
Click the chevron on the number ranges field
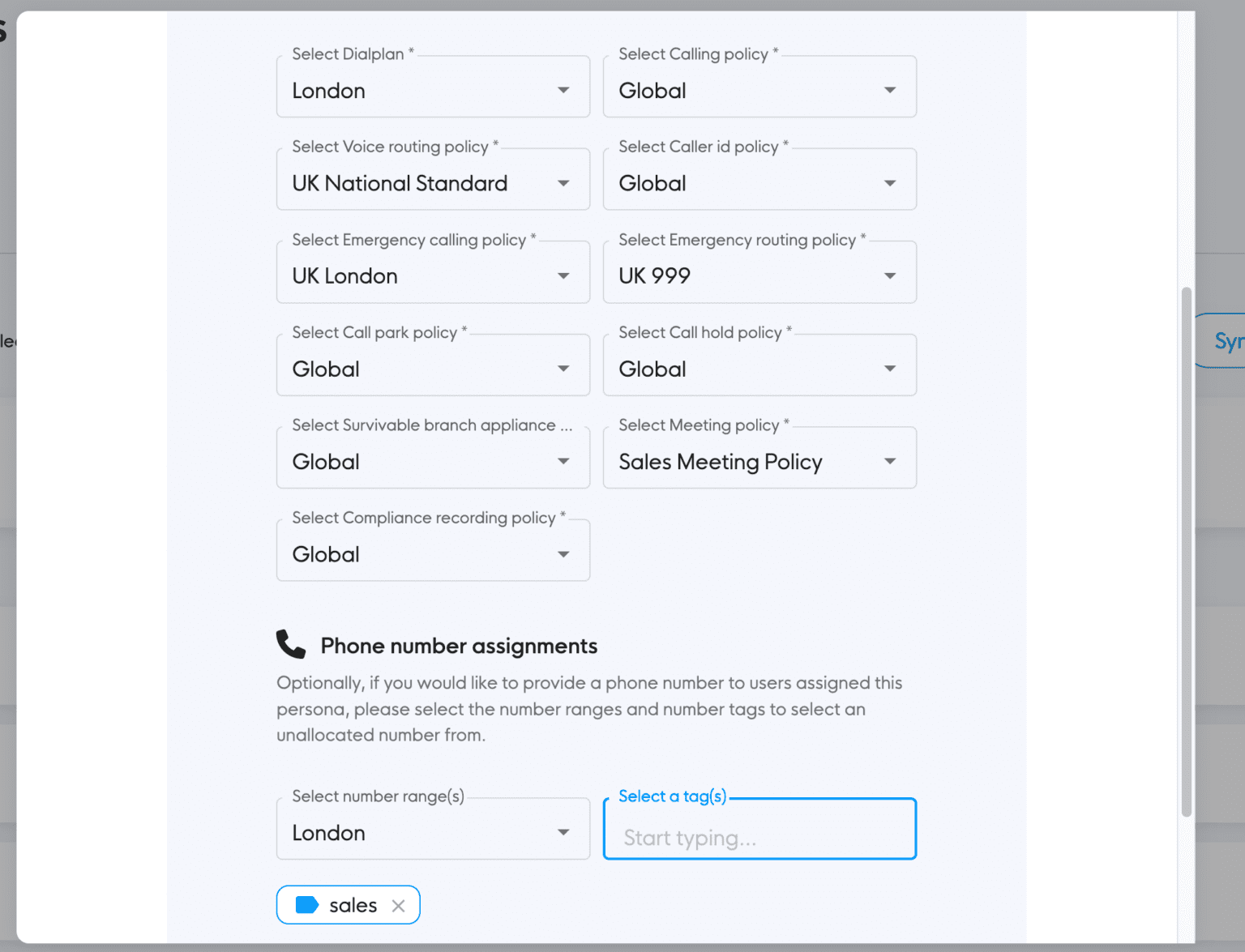(563, 831)
